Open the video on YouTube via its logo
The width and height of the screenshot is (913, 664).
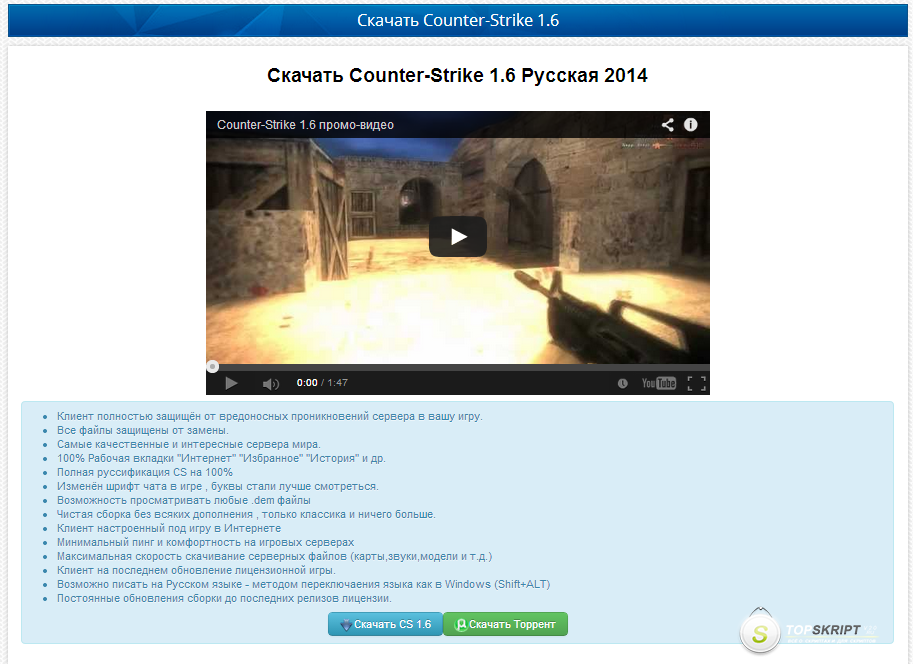[659, 383]
